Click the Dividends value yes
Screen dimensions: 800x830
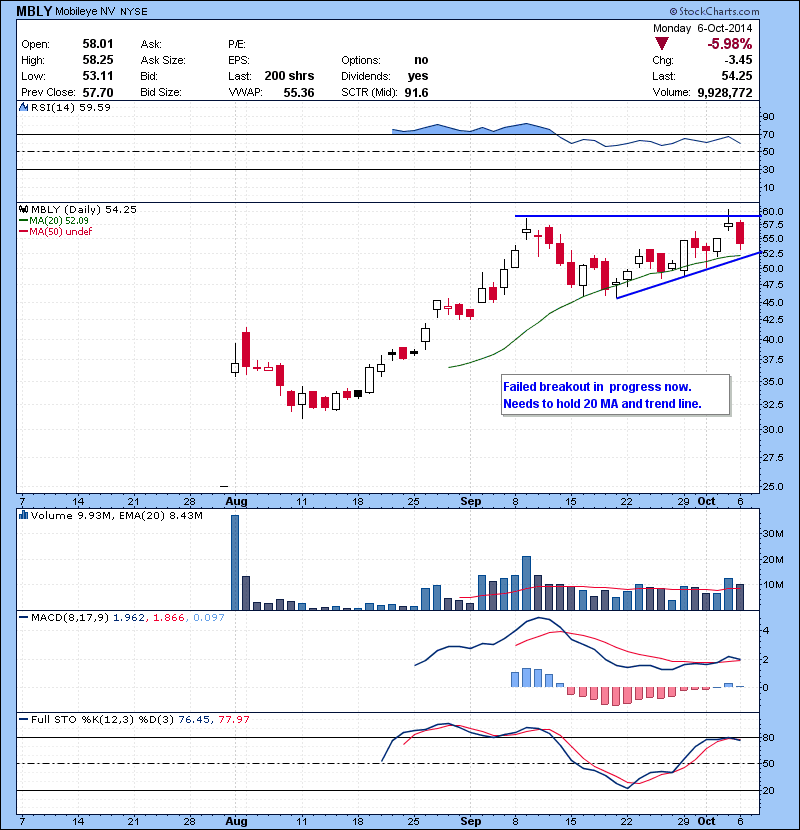pos(418,76)
